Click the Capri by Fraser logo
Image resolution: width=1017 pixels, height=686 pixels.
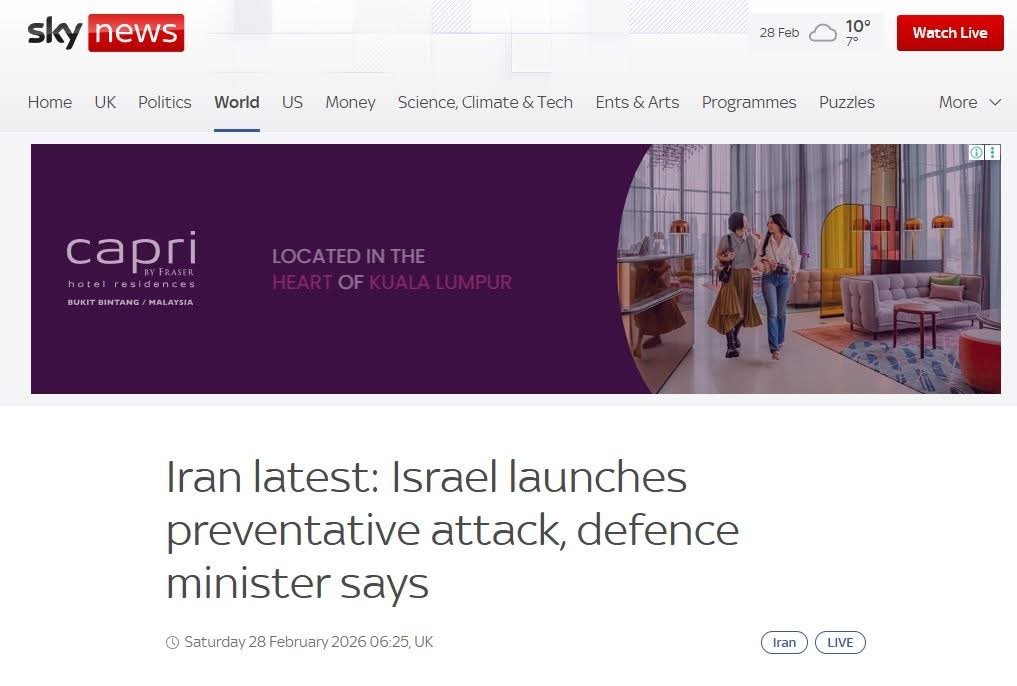tap(131, 268)
